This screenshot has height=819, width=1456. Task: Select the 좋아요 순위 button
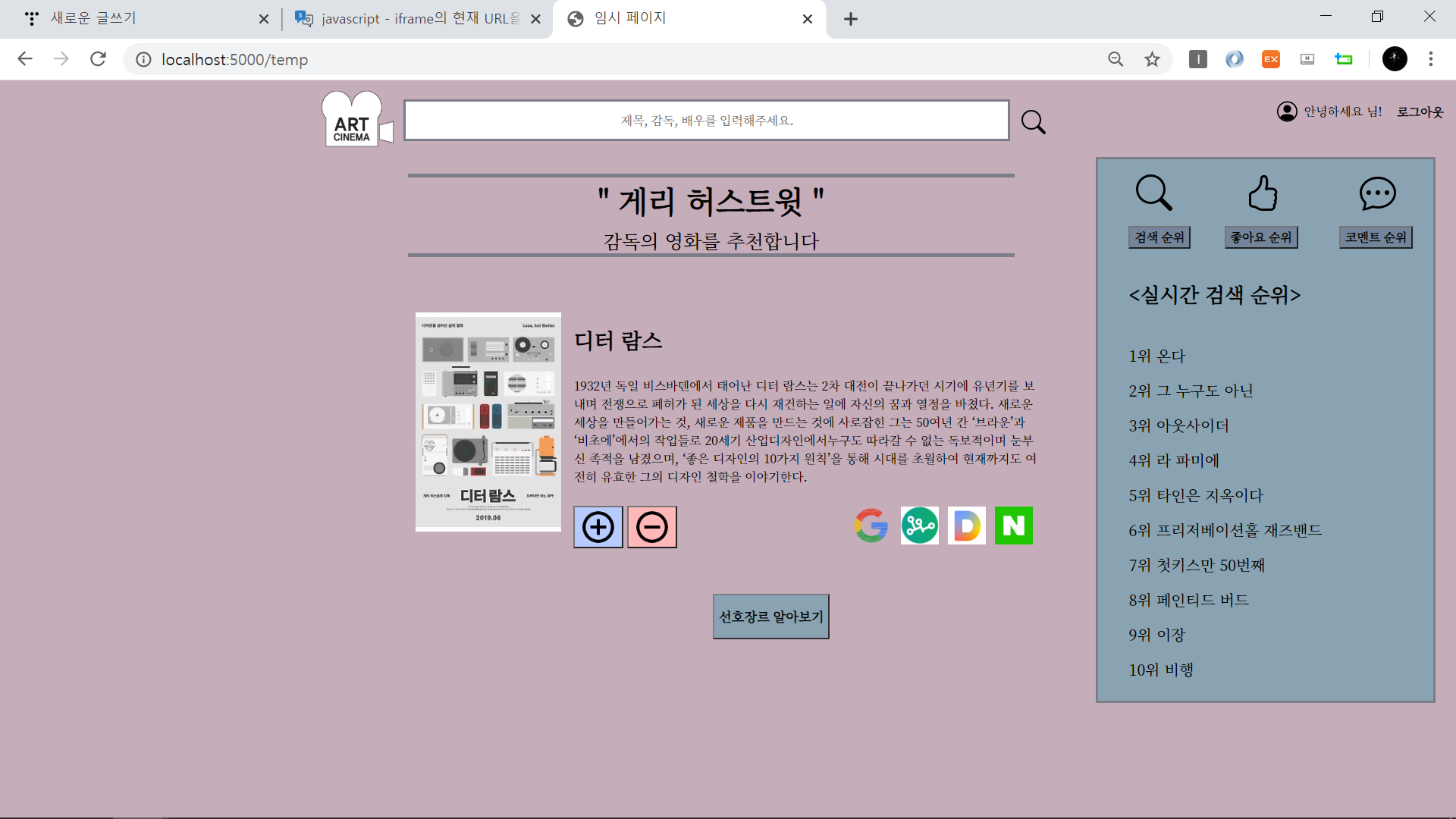point(1261,237)
